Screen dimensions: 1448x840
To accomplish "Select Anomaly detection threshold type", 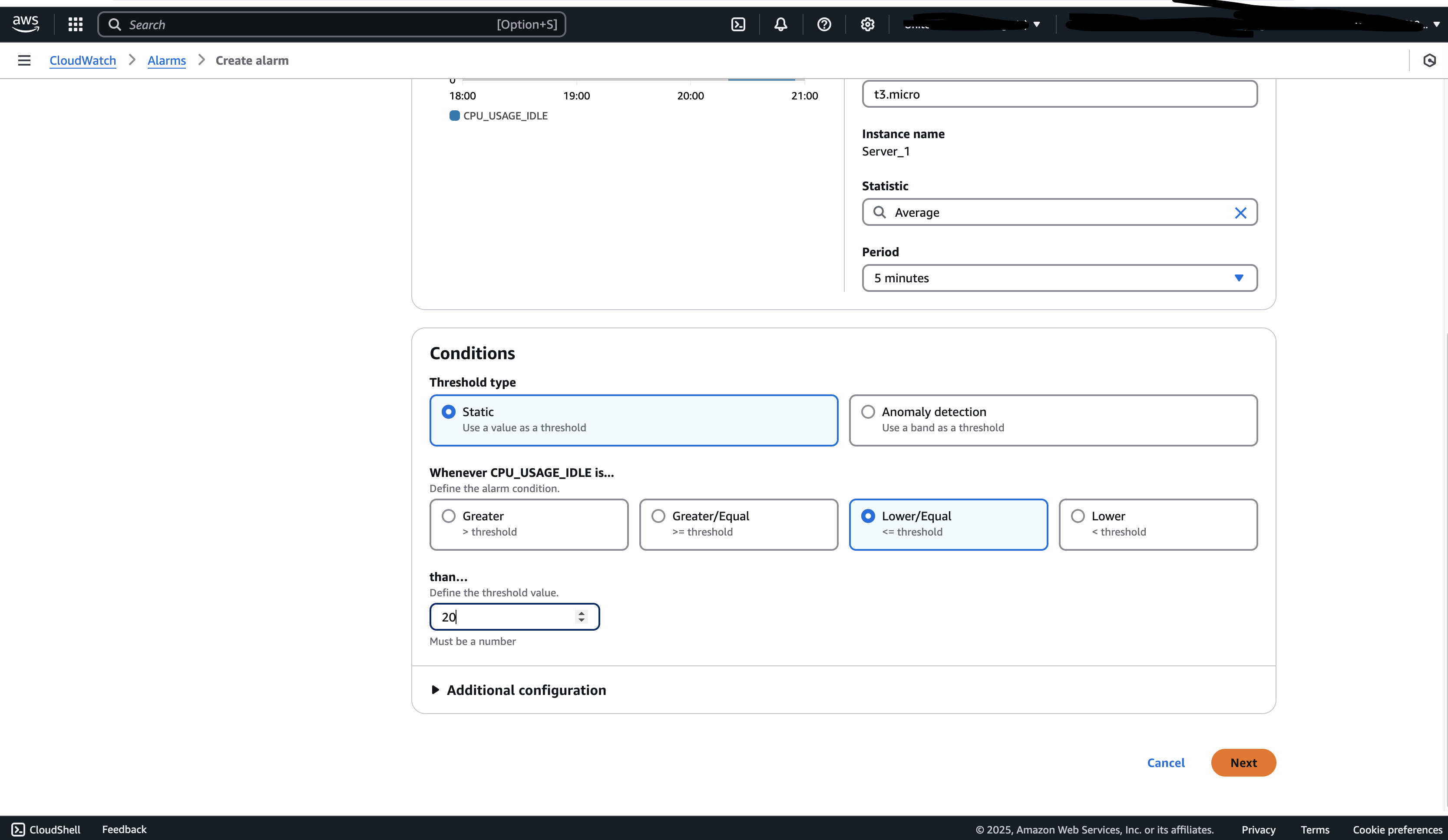I will click(1053, 420).
